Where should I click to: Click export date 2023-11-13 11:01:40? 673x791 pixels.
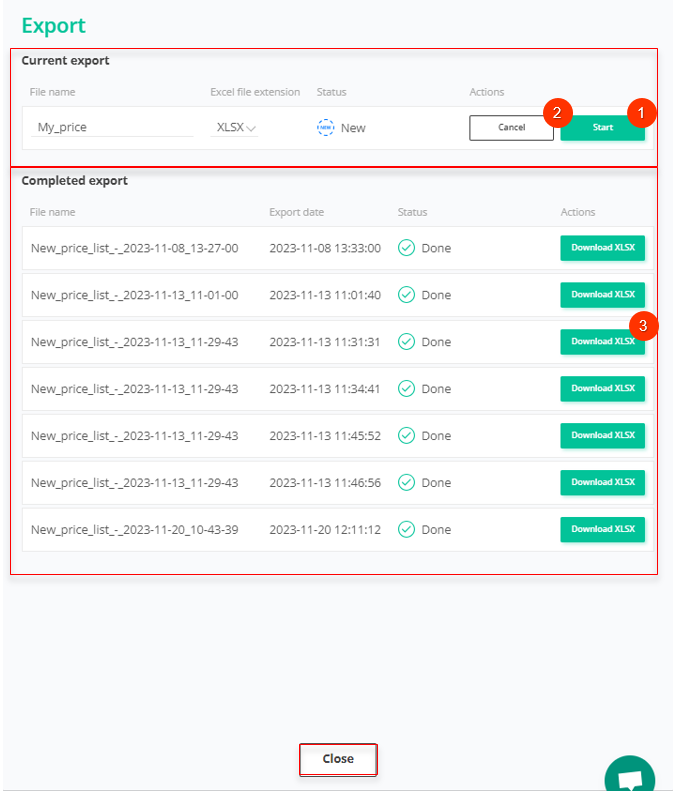(x=325, y=295)
